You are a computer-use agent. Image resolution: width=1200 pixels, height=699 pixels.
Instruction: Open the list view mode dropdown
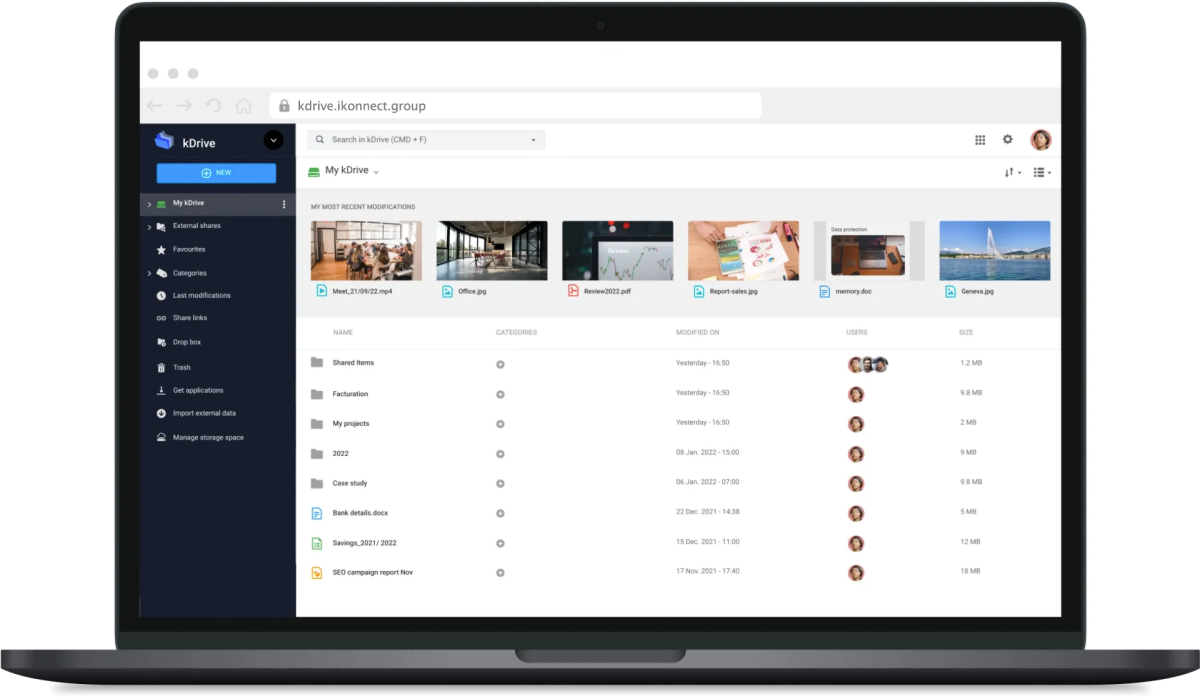click(x=1042, y=173)
